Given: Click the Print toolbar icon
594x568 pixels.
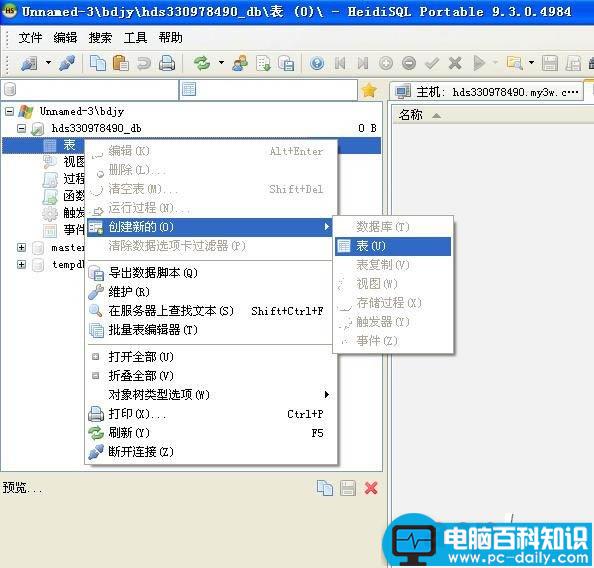Looking at the screenshot, I should (x=167, y=63).
